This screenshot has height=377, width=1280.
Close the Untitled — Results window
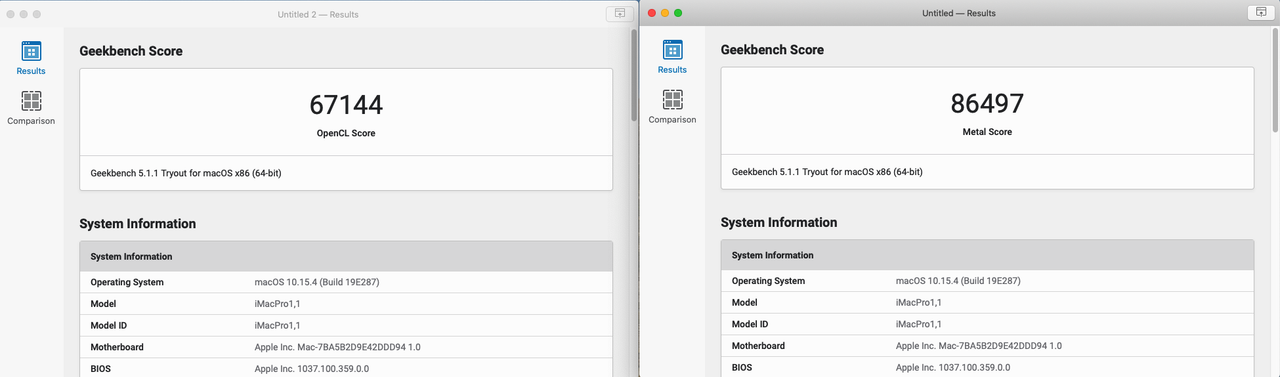[652, 13]
